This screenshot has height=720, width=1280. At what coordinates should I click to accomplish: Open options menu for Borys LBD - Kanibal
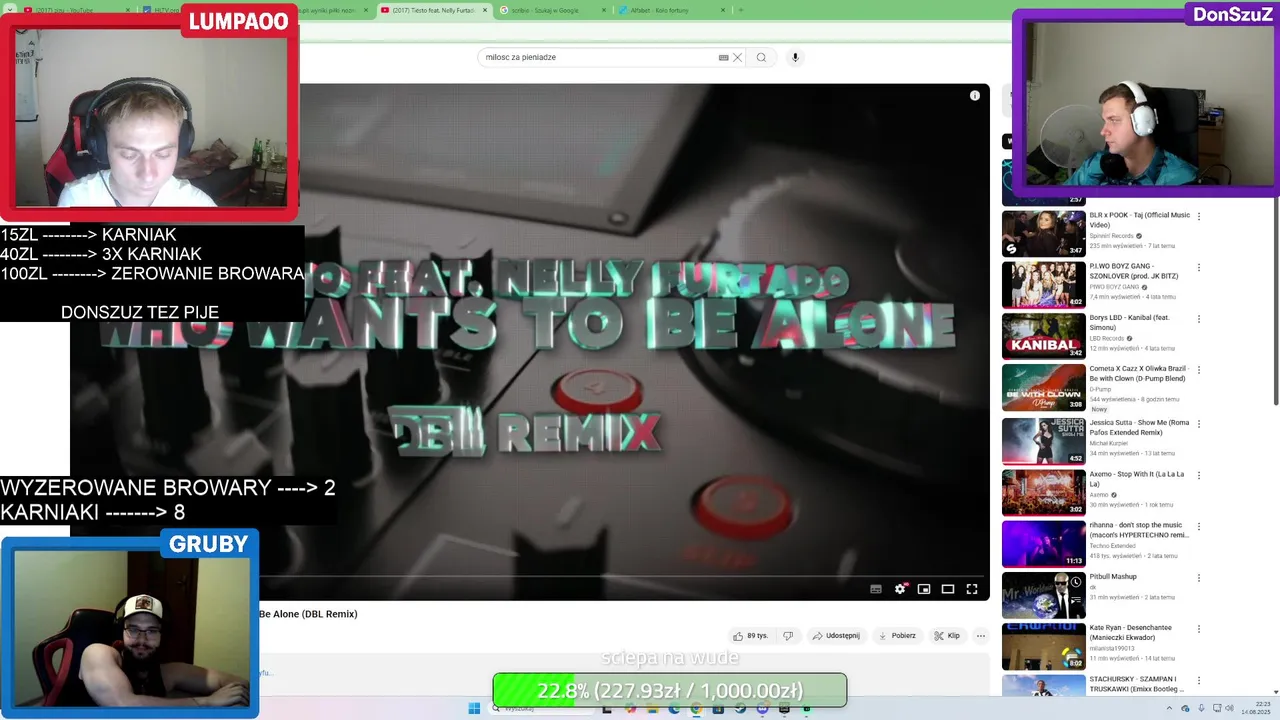pos(1199,319)
